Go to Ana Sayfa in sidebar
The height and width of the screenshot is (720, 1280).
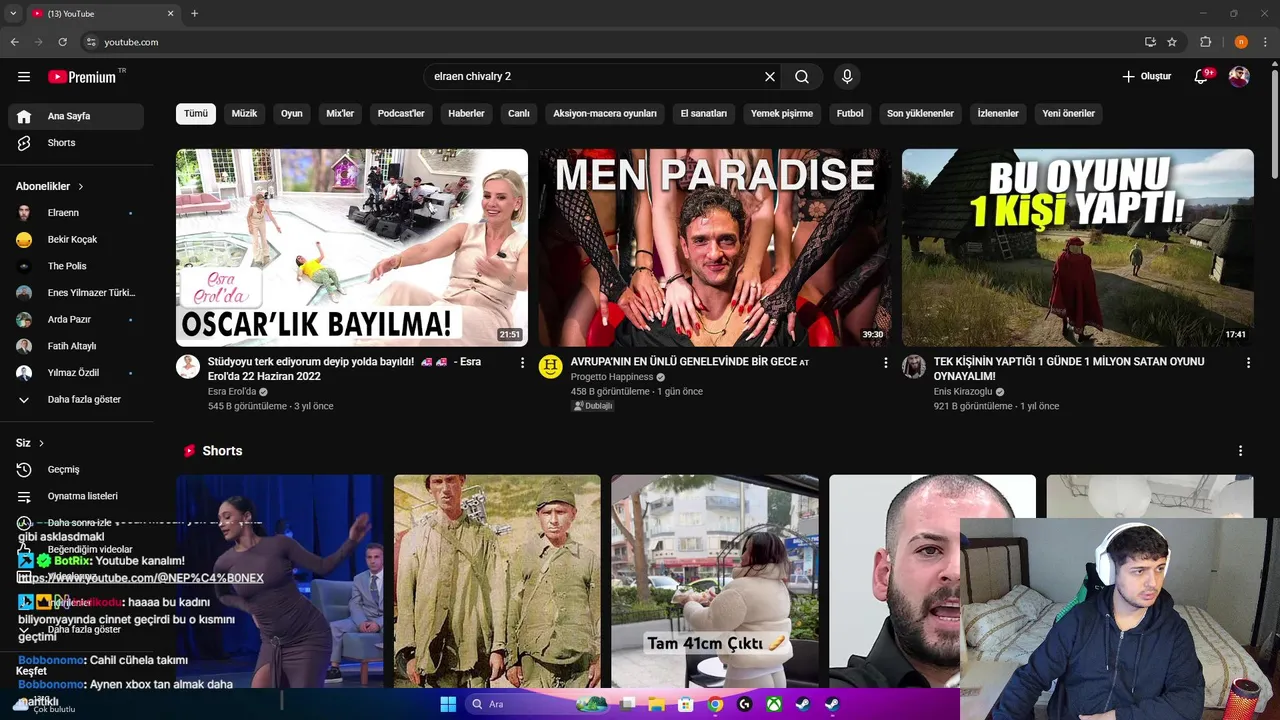tap(76, 116)
